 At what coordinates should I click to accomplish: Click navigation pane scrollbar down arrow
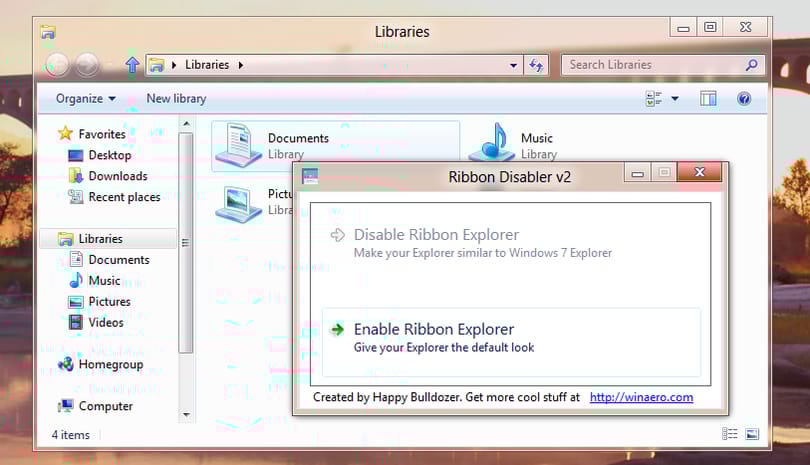tap(186, 414)
